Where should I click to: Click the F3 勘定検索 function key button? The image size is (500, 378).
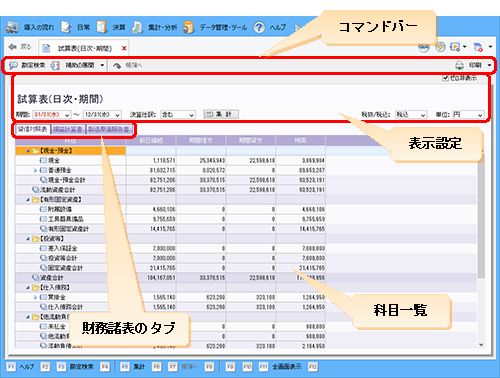[75, 367]
